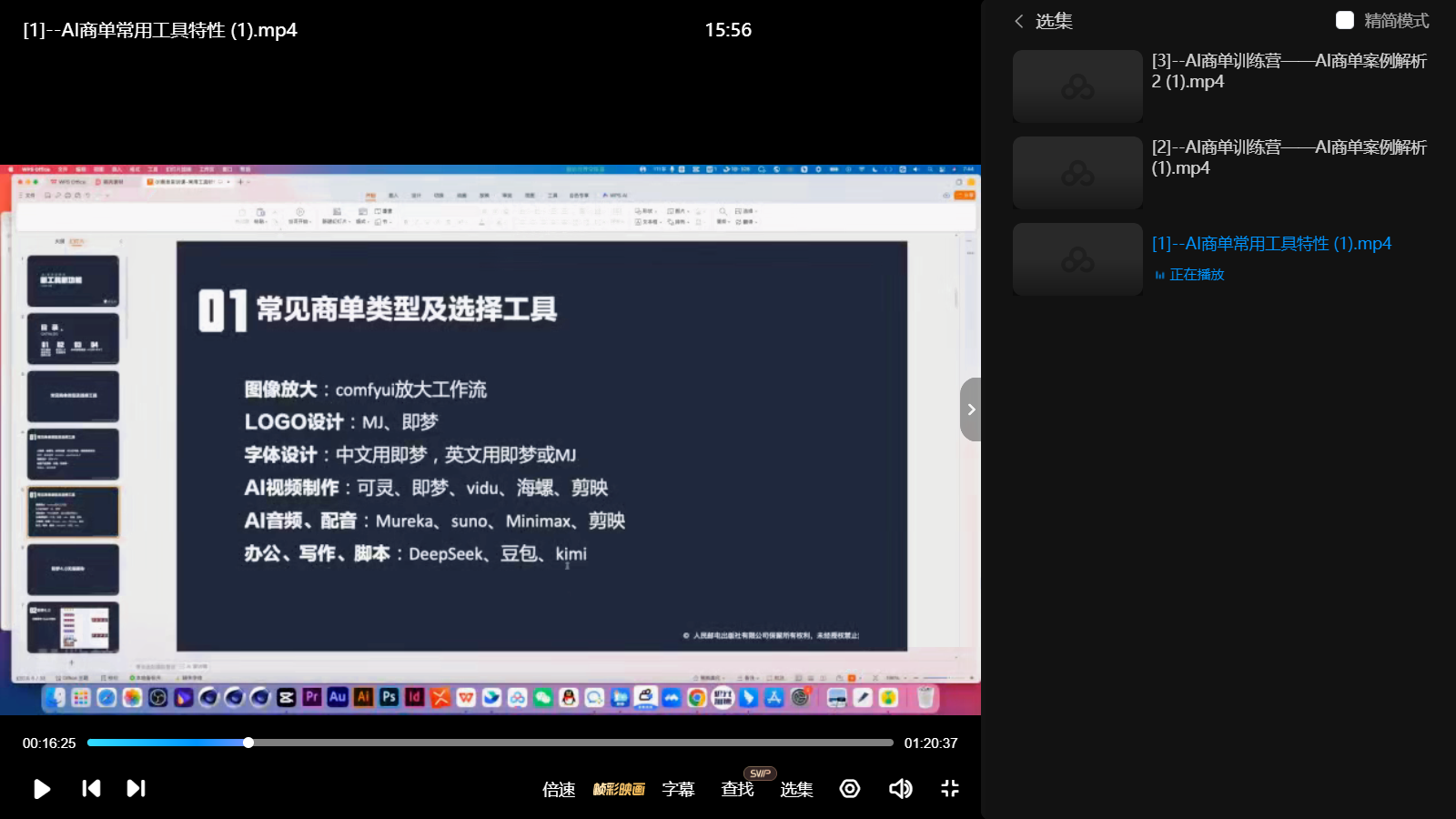
Task: Collapse the episode side panel
Action: click(971, 409)
